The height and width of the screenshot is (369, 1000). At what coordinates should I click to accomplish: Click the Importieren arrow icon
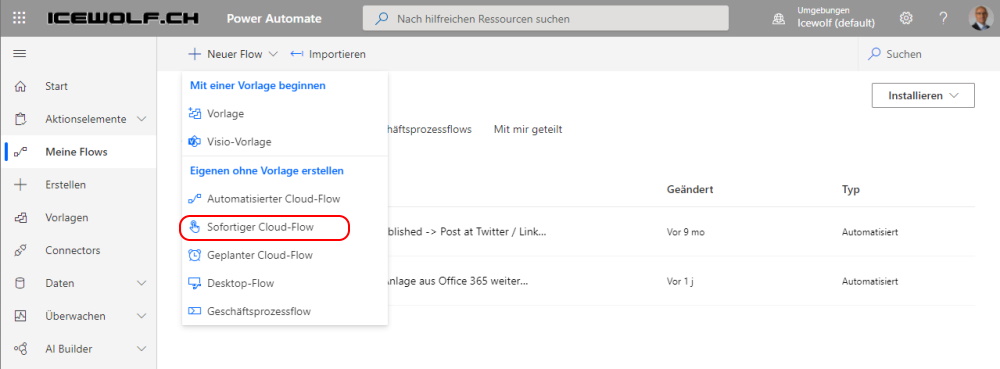pyautogui.click(x=297, y=54)
